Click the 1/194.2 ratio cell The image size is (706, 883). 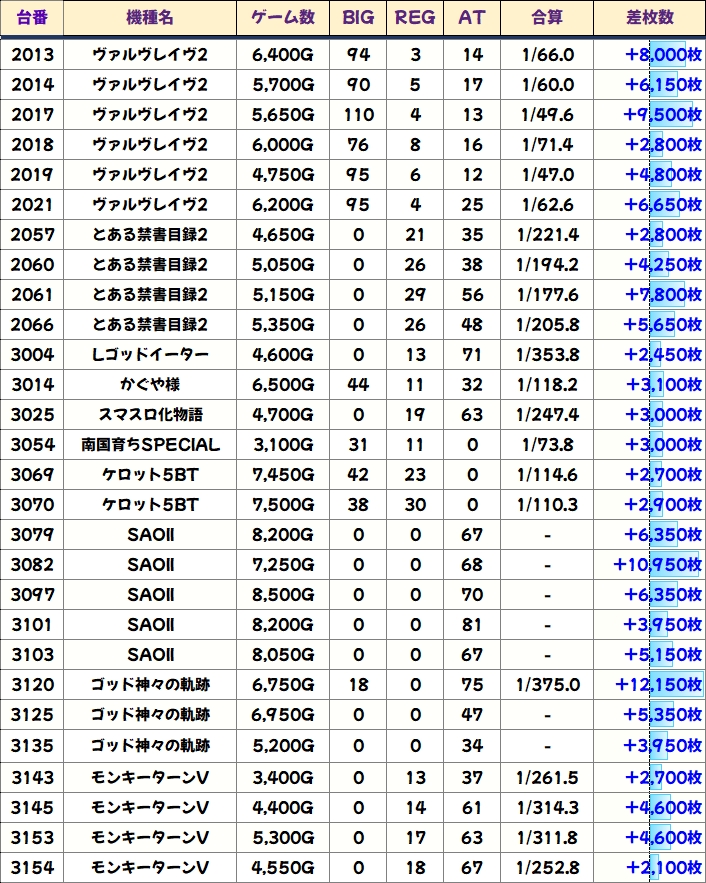547,265
